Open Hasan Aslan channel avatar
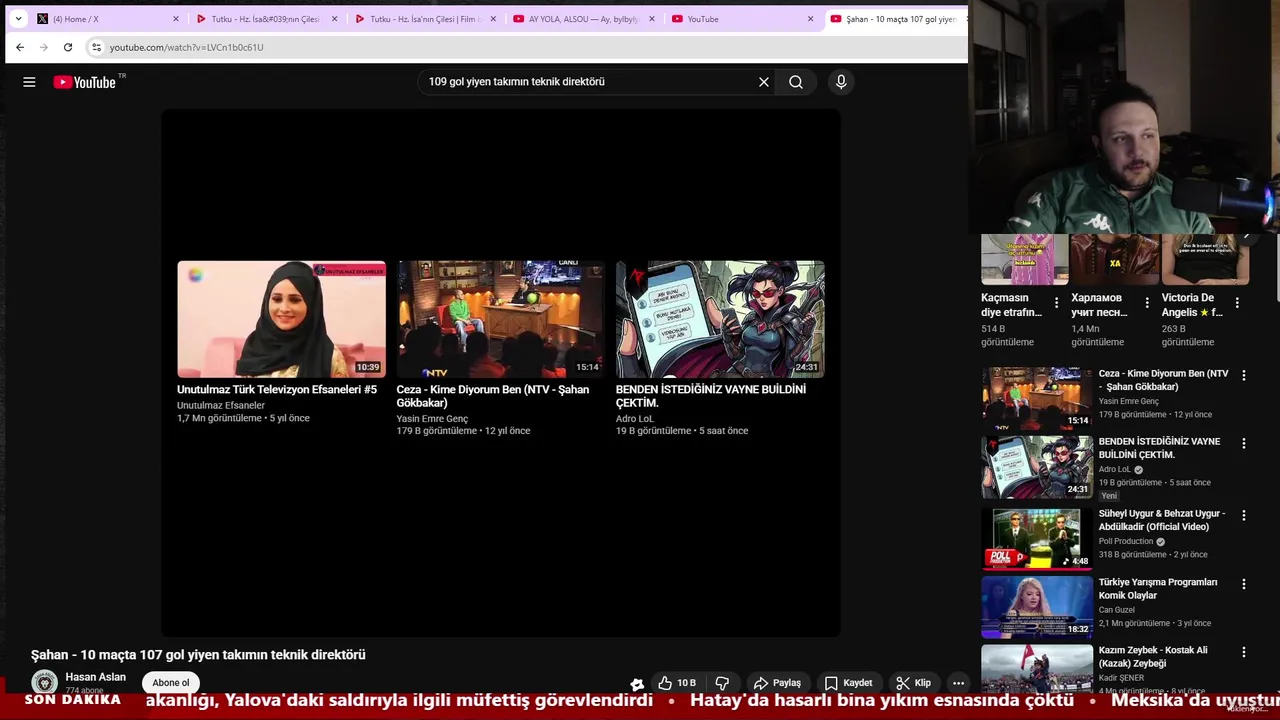 tap(44, 682)
